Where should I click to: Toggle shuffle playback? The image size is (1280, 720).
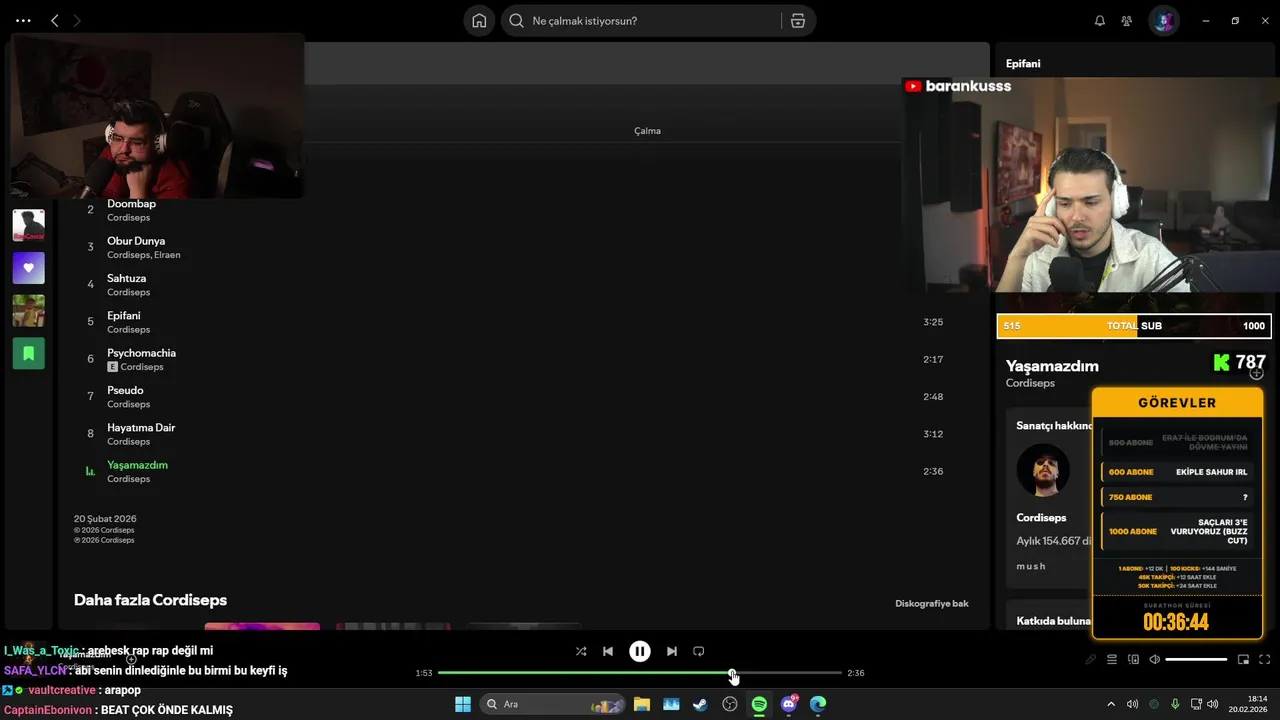[x=581, y=651]
